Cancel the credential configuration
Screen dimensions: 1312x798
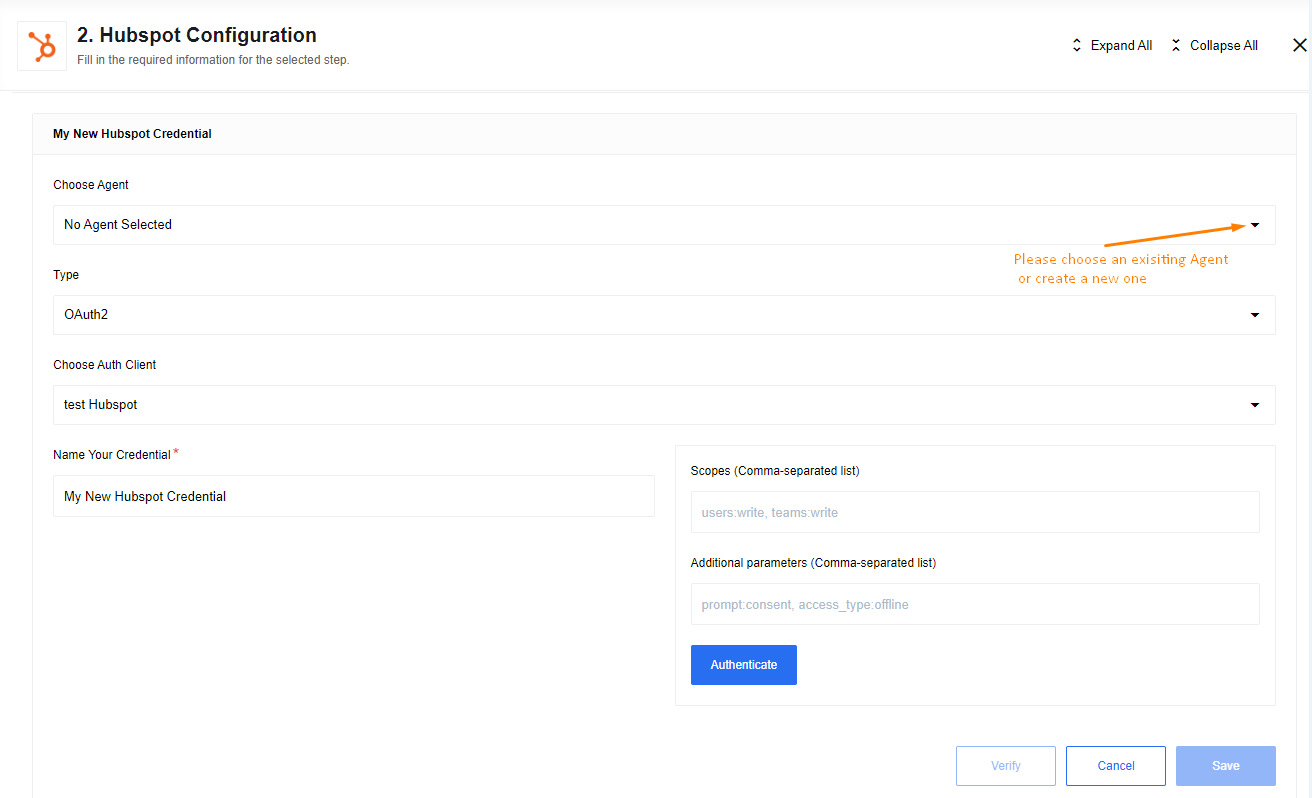pos(1116,766)
